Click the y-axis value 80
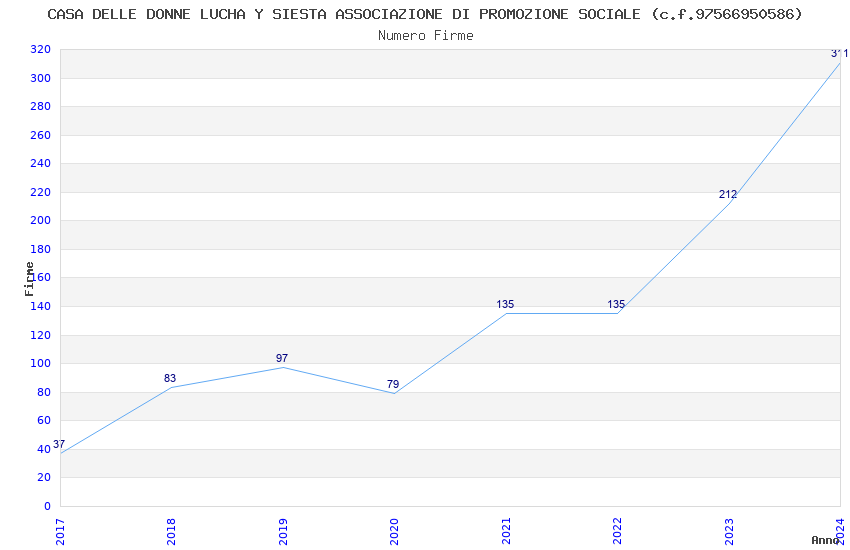The width and height of the screenshot is (850, 550). (43, 392)
